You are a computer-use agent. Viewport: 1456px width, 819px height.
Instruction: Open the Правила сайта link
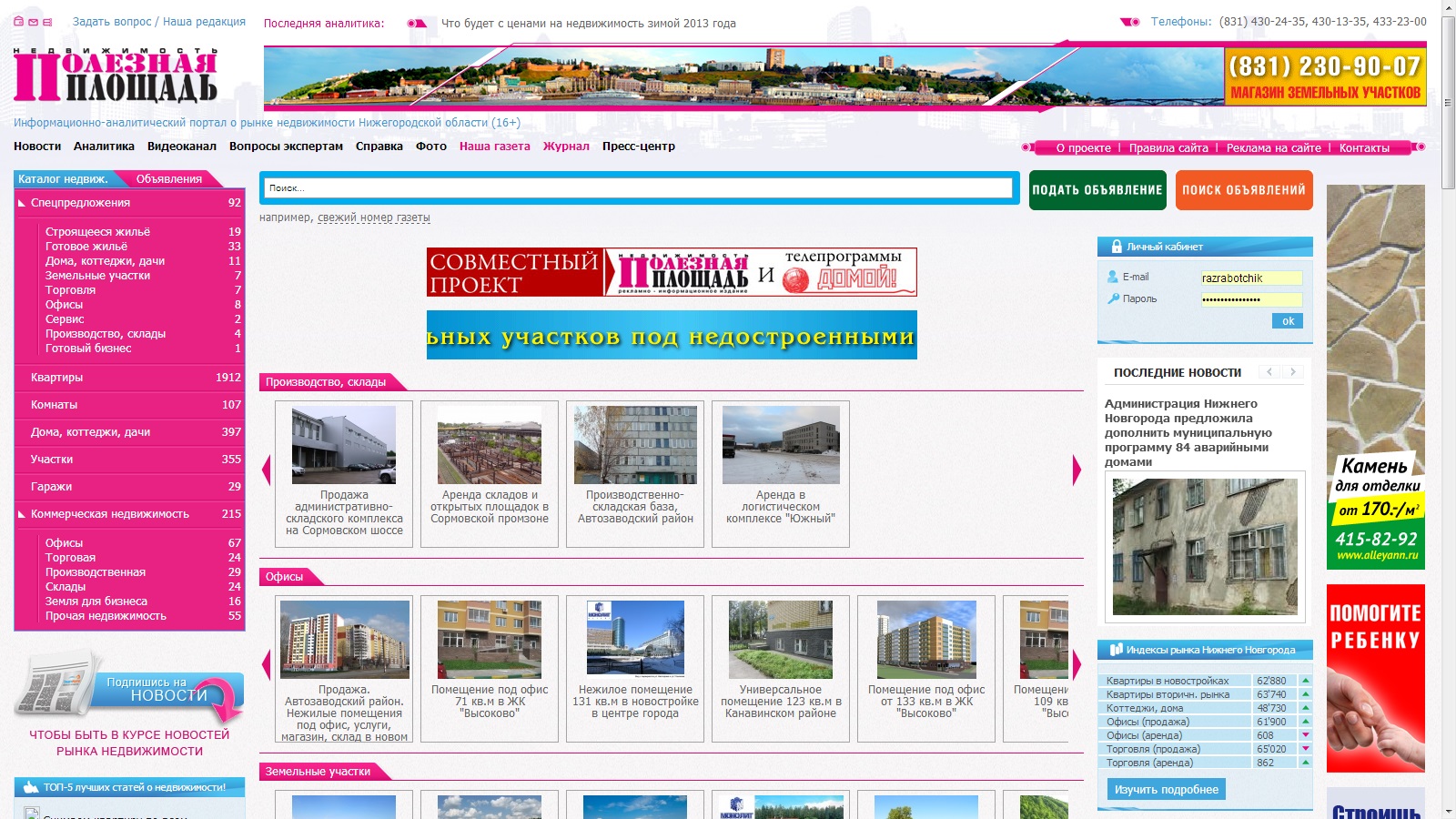pyautogui.click(x=1168, y=148)
